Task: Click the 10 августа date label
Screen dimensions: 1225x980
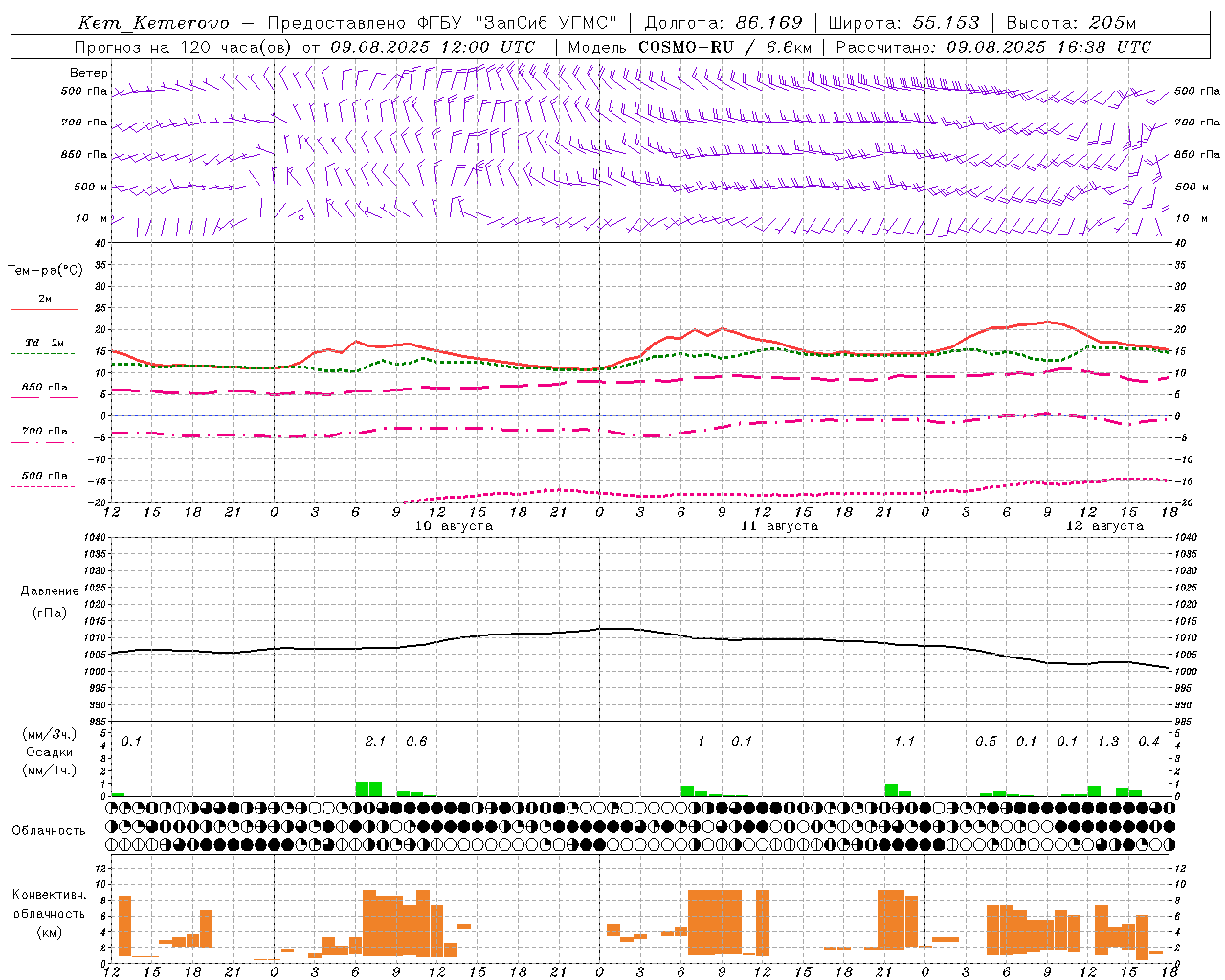Action: pos(454,526)
